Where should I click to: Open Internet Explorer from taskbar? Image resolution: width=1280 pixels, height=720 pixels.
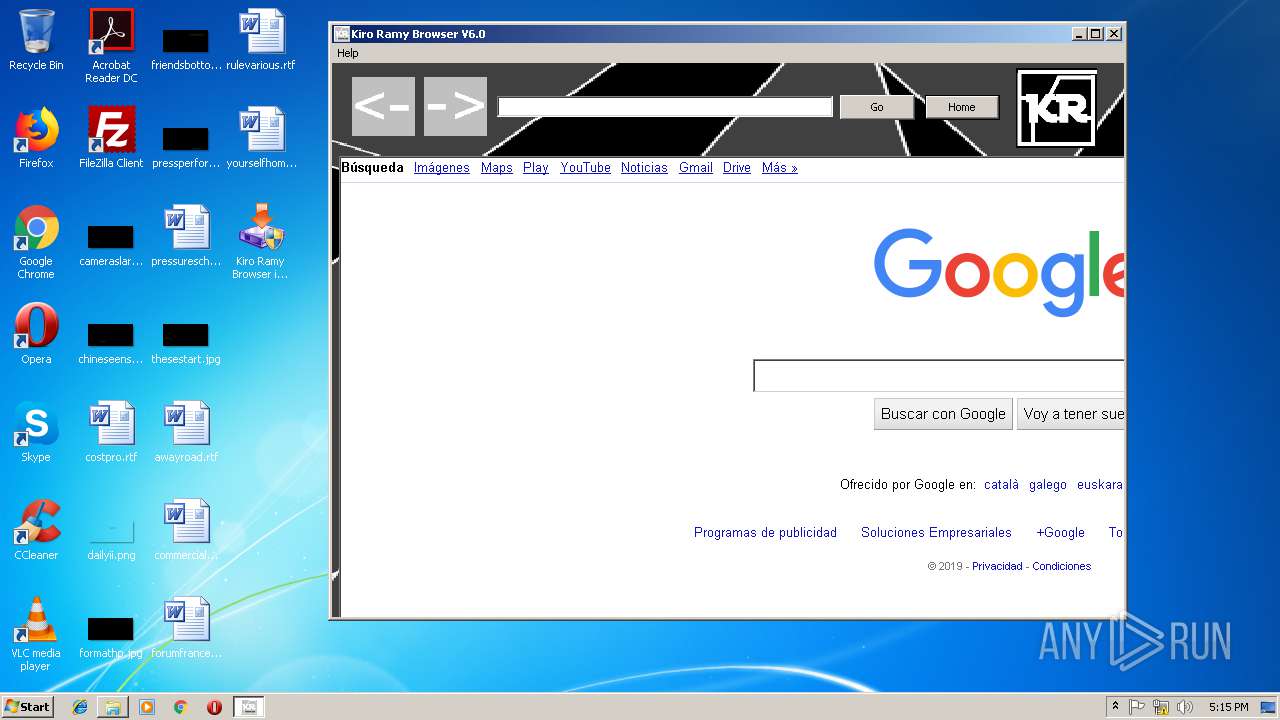pyautogui.click(x=80, y=707)
